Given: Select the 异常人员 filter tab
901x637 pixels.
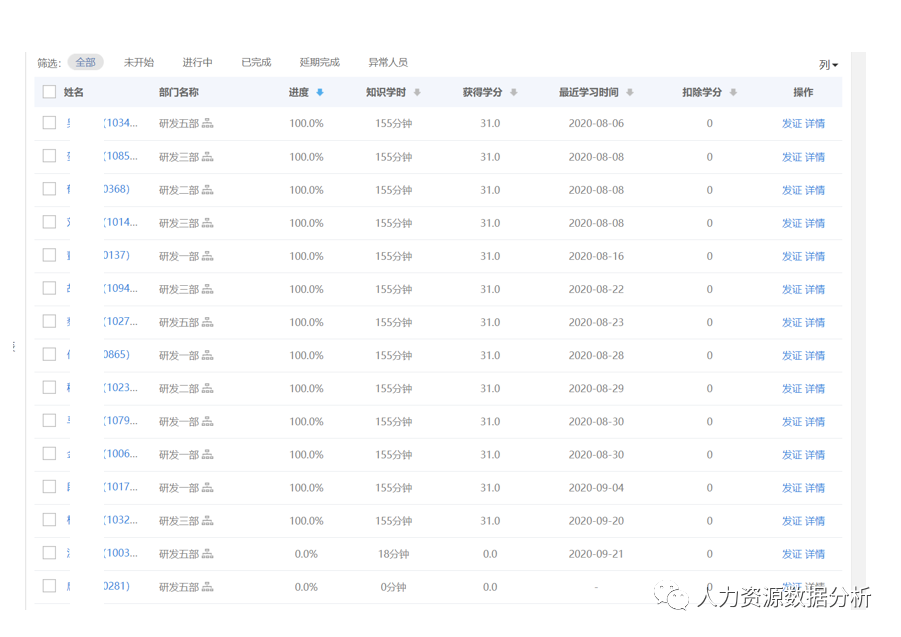Looking at the screenshot, I should click(388, 62).
